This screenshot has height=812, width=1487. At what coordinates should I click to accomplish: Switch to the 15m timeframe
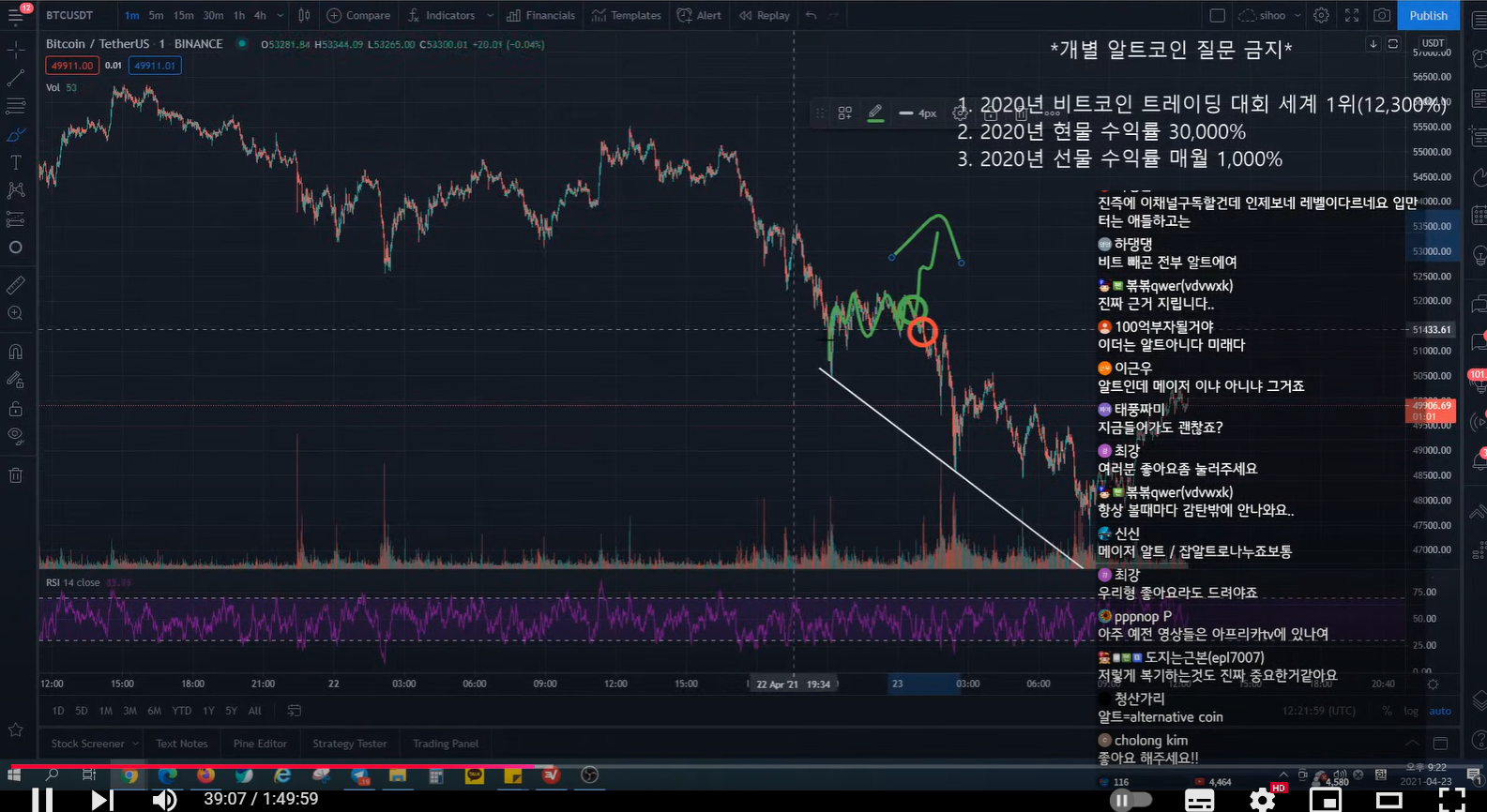click(184, 16)
